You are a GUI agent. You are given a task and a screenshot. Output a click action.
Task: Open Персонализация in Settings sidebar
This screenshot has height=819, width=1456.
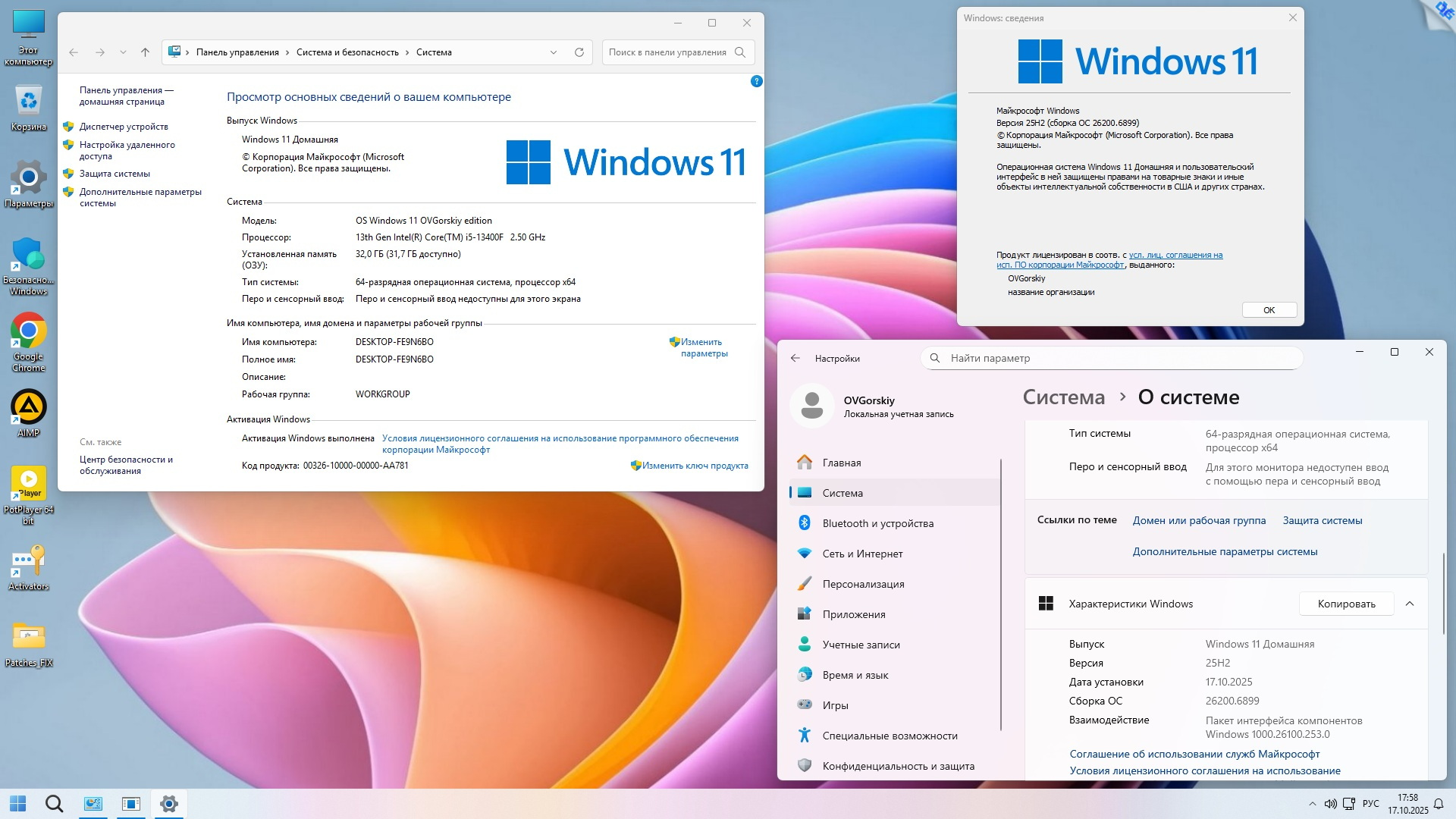[863, 584]
